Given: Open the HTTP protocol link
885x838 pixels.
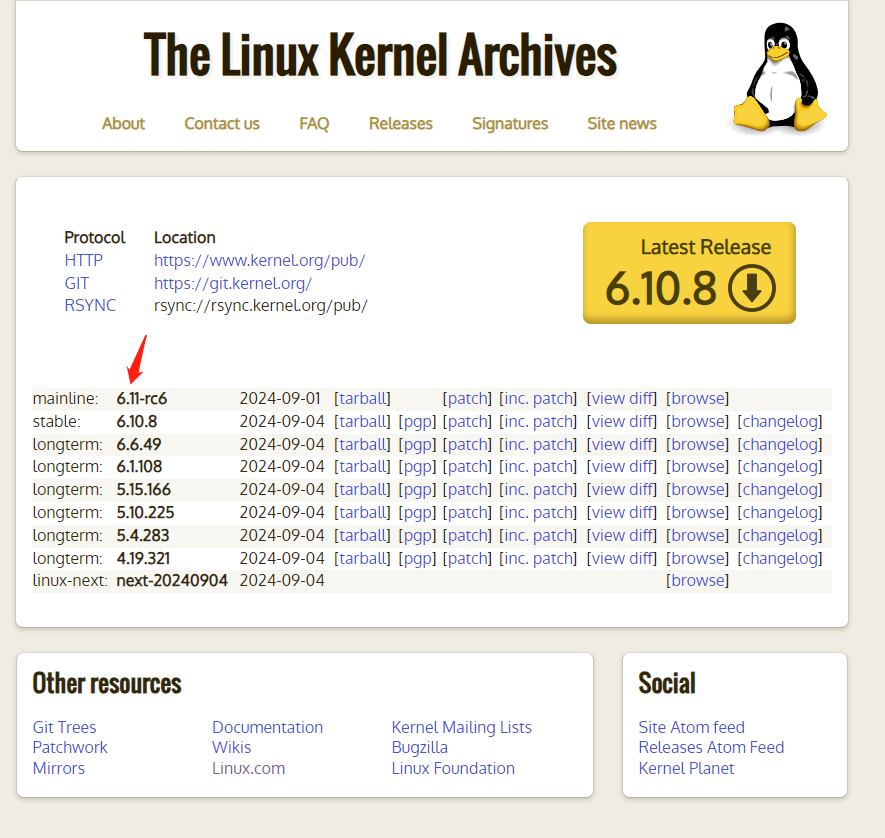Looking at the screenshot, I should [x=84, y=260].
